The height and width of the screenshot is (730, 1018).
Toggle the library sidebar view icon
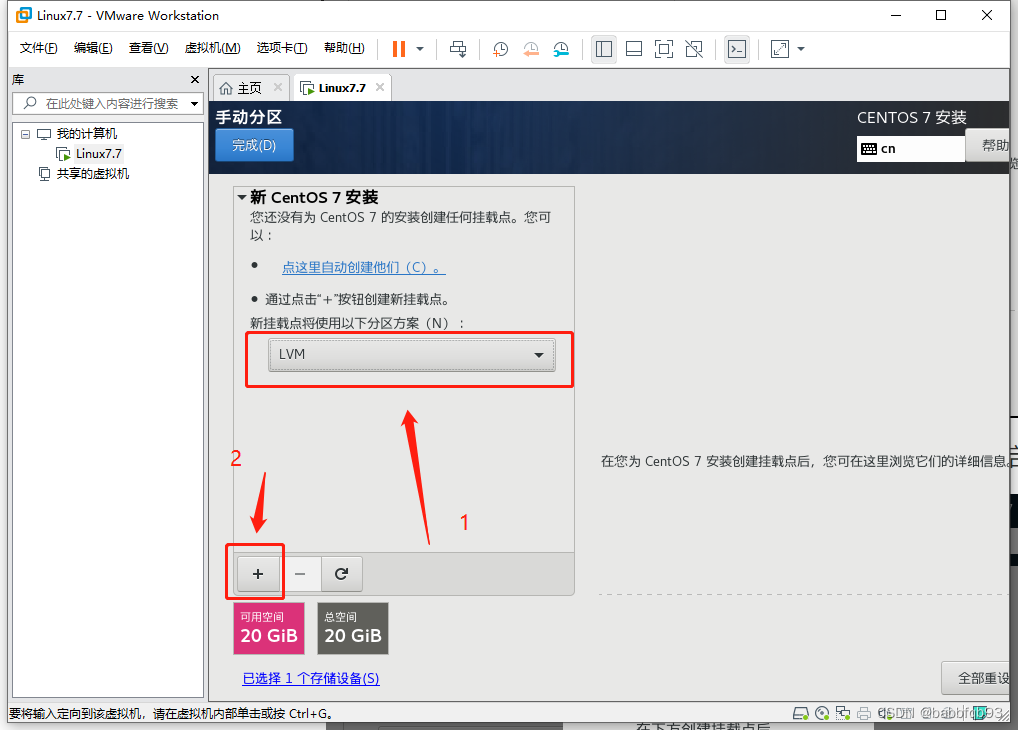pos(604,49)
